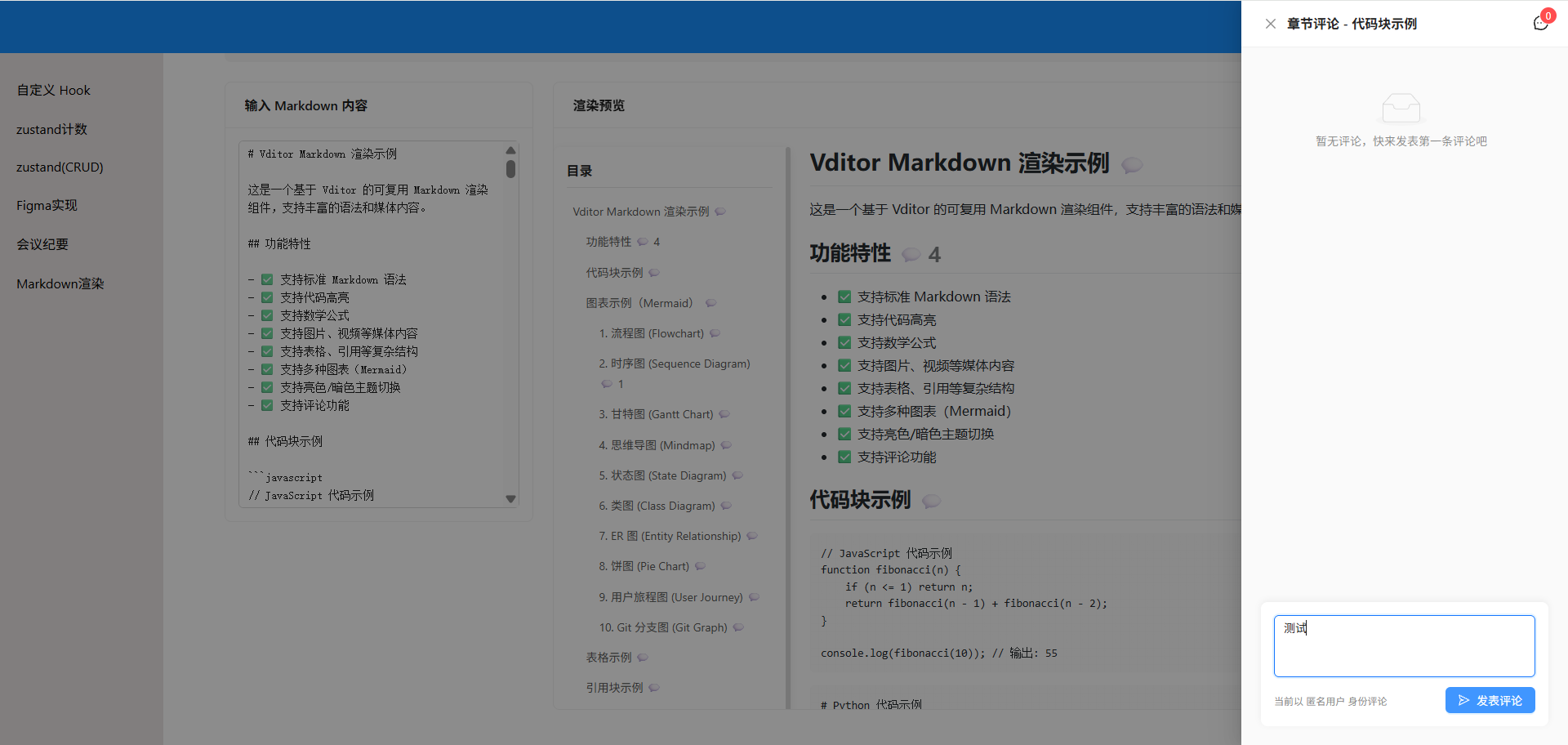
Task: Jump to 代码块示例 in table of contents
Action: 614,273
